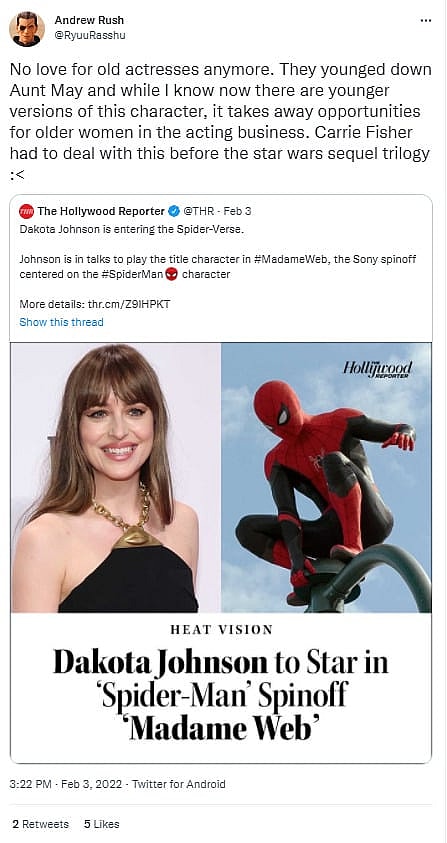This screenshot has width=447, height=843.
Task: Open the three-dot more options menu
Action: pos(425,20)
